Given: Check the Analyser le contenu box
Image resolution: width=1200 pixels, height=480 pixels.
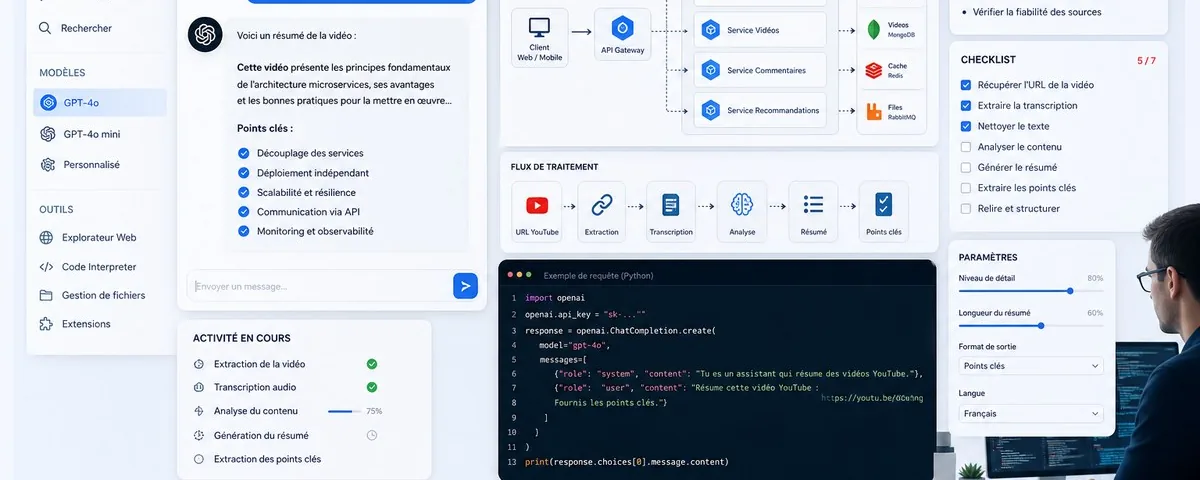Looking at the screenshot, I should point(966,147).
